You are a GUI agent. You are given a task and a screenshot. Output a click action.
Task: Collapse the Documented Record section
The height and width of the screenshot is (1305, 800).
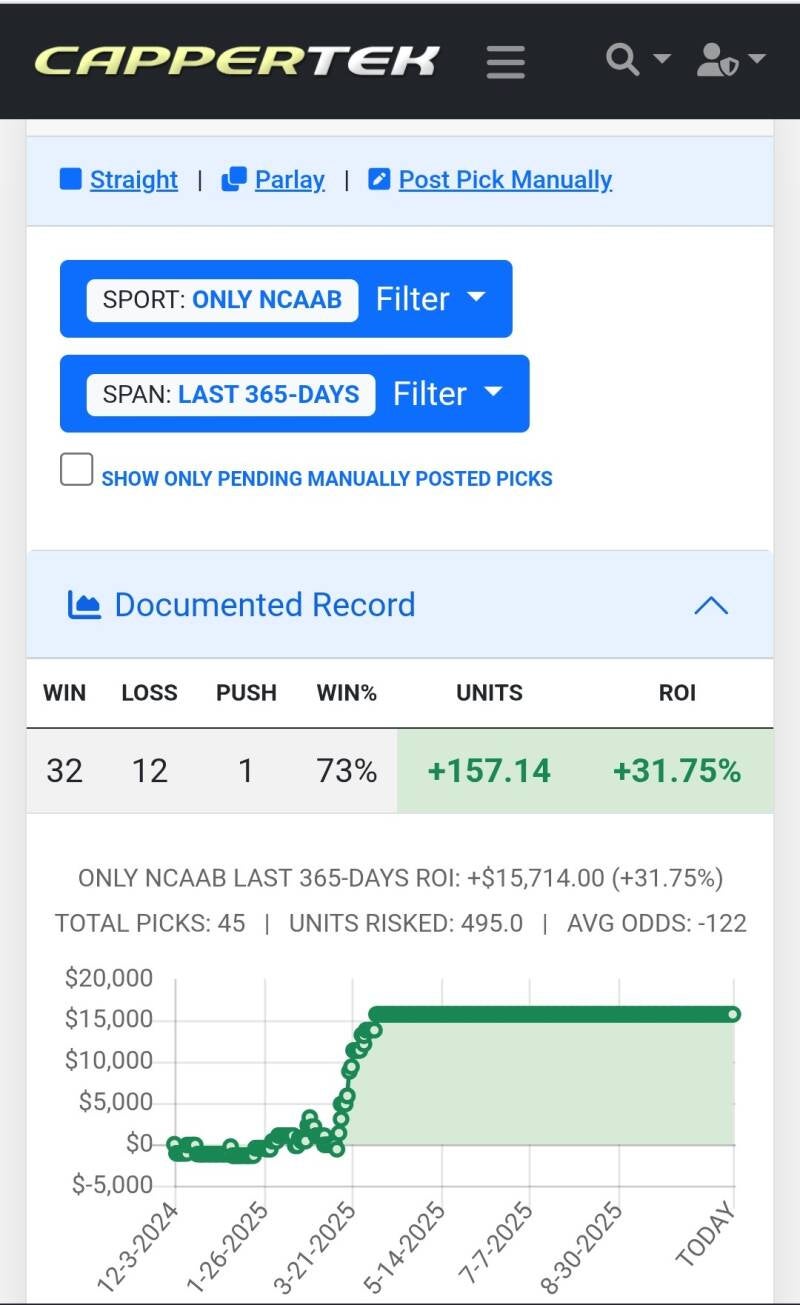711,605
